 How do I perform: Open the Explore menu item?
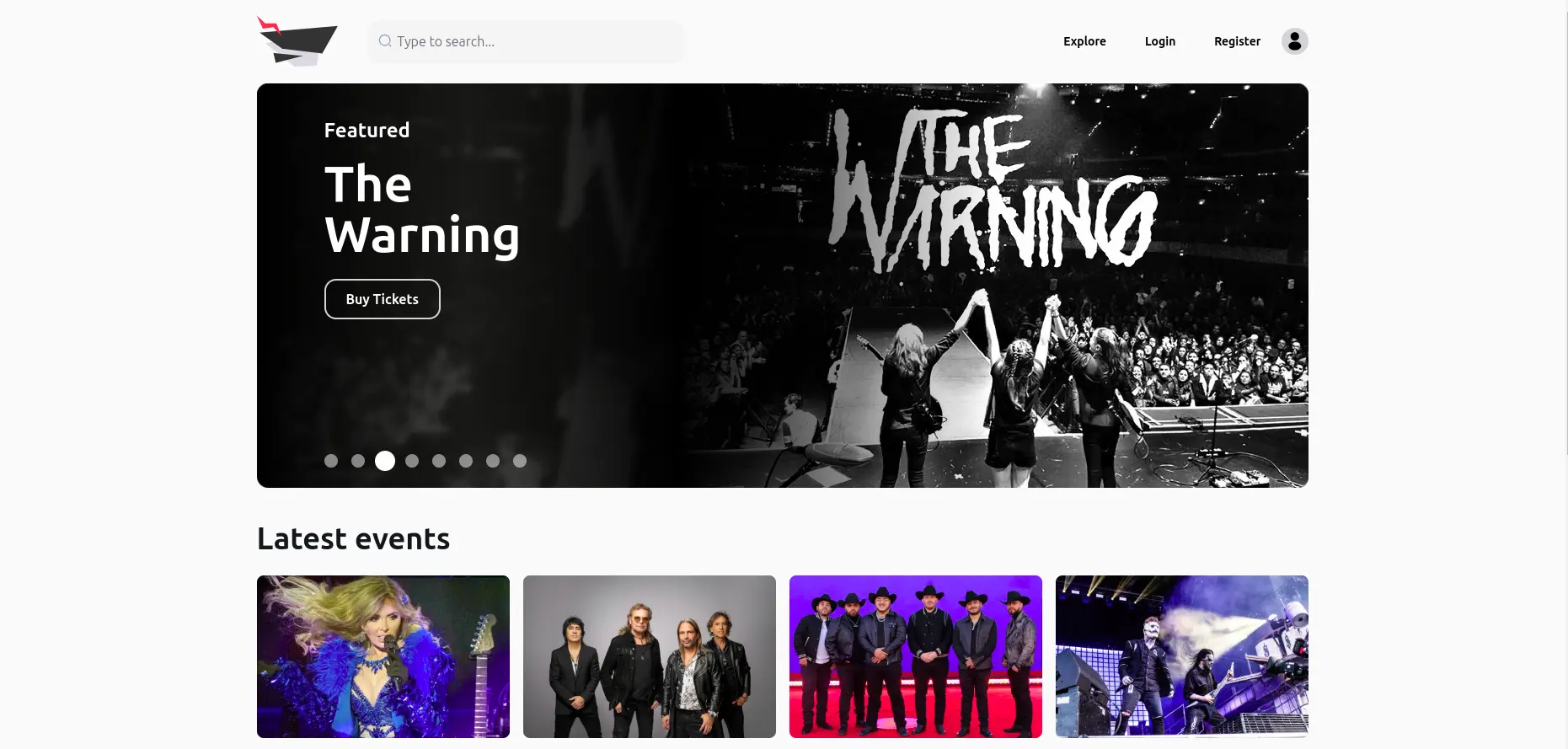pyautogui.click(x=1084, y=41)
